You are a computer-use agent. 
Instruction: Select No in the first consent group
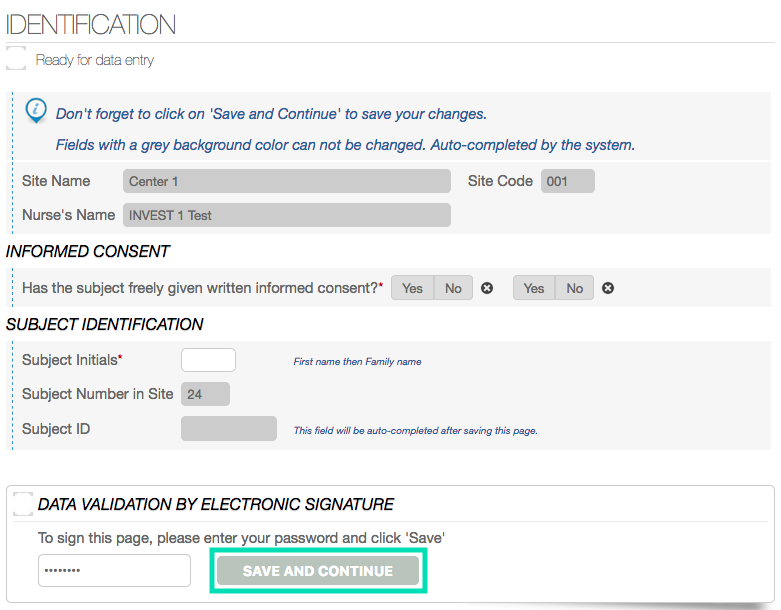[453, 288]
